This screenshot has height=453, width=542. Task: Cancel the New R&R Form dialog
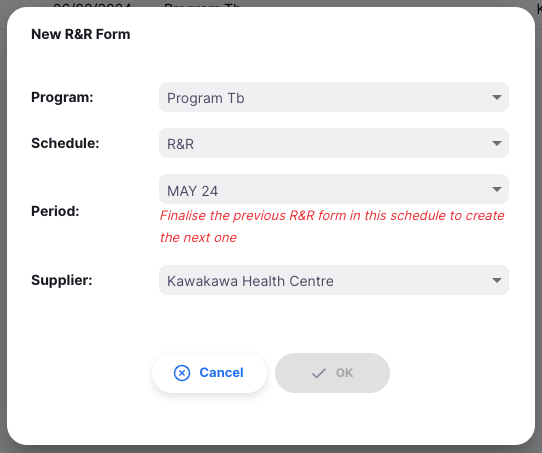tap(209, 373)
